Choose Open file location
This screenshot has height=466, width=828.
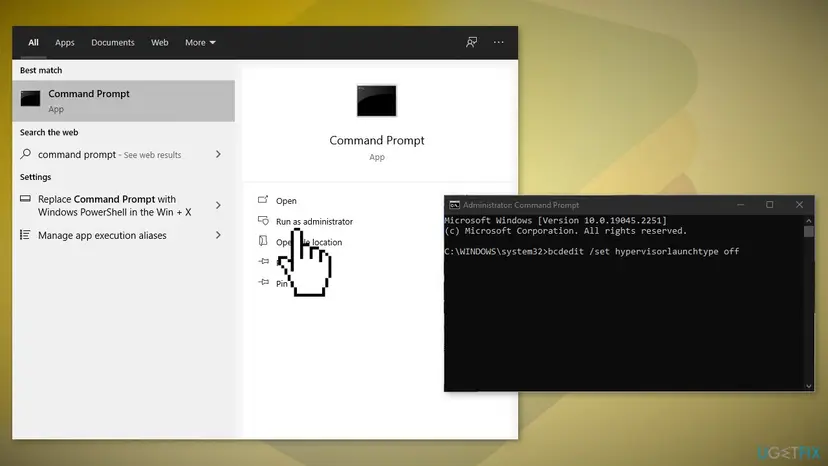309,242
